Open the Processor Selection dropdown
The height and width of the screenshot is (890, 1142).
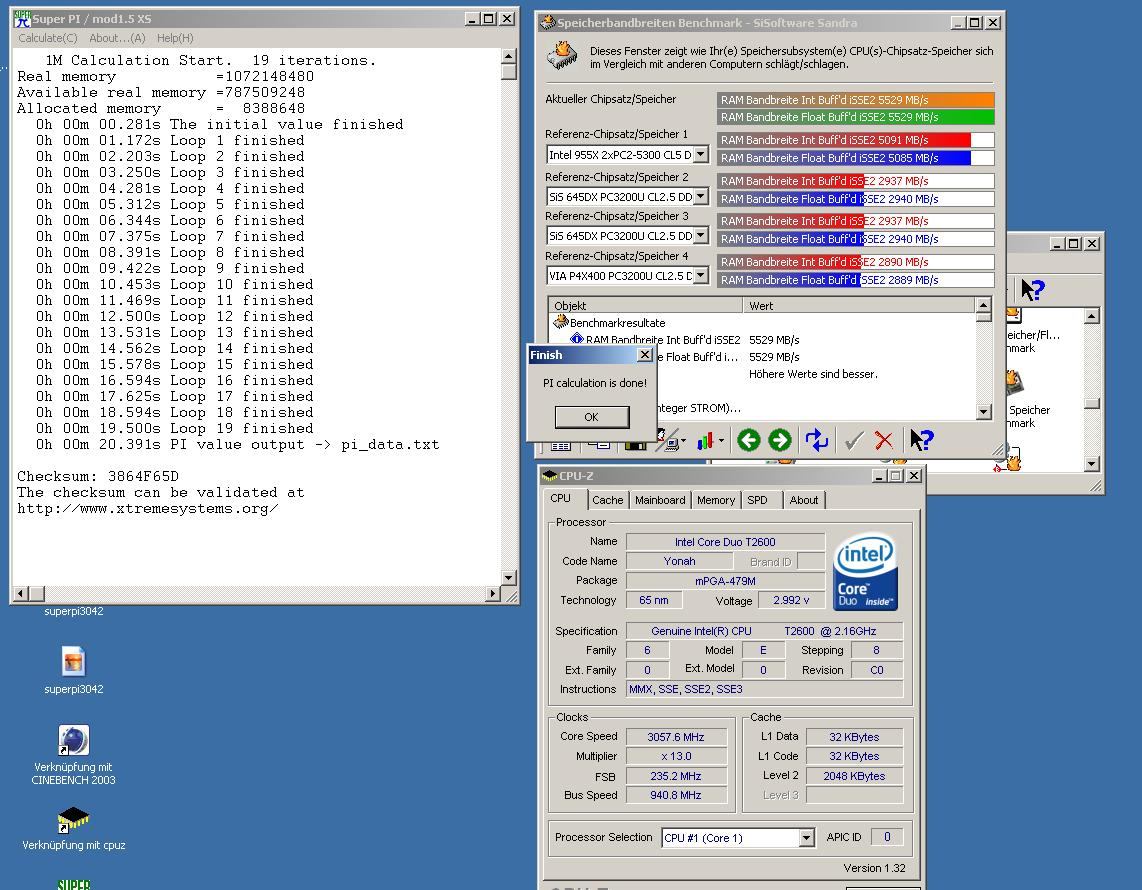806,838
